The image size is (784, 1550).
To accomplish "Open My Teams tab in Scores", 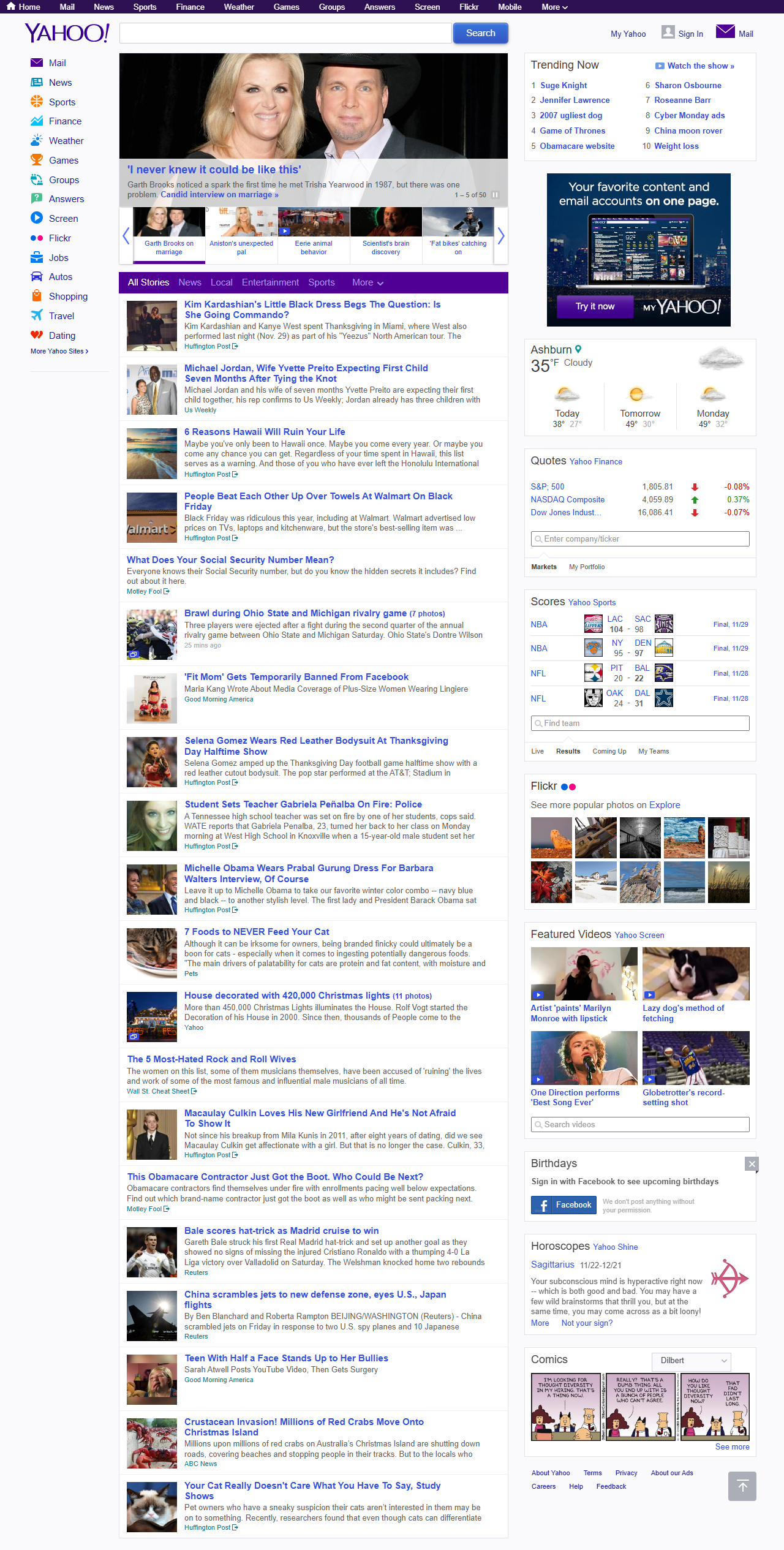I will pyautogui.click(x=654, y=751).
